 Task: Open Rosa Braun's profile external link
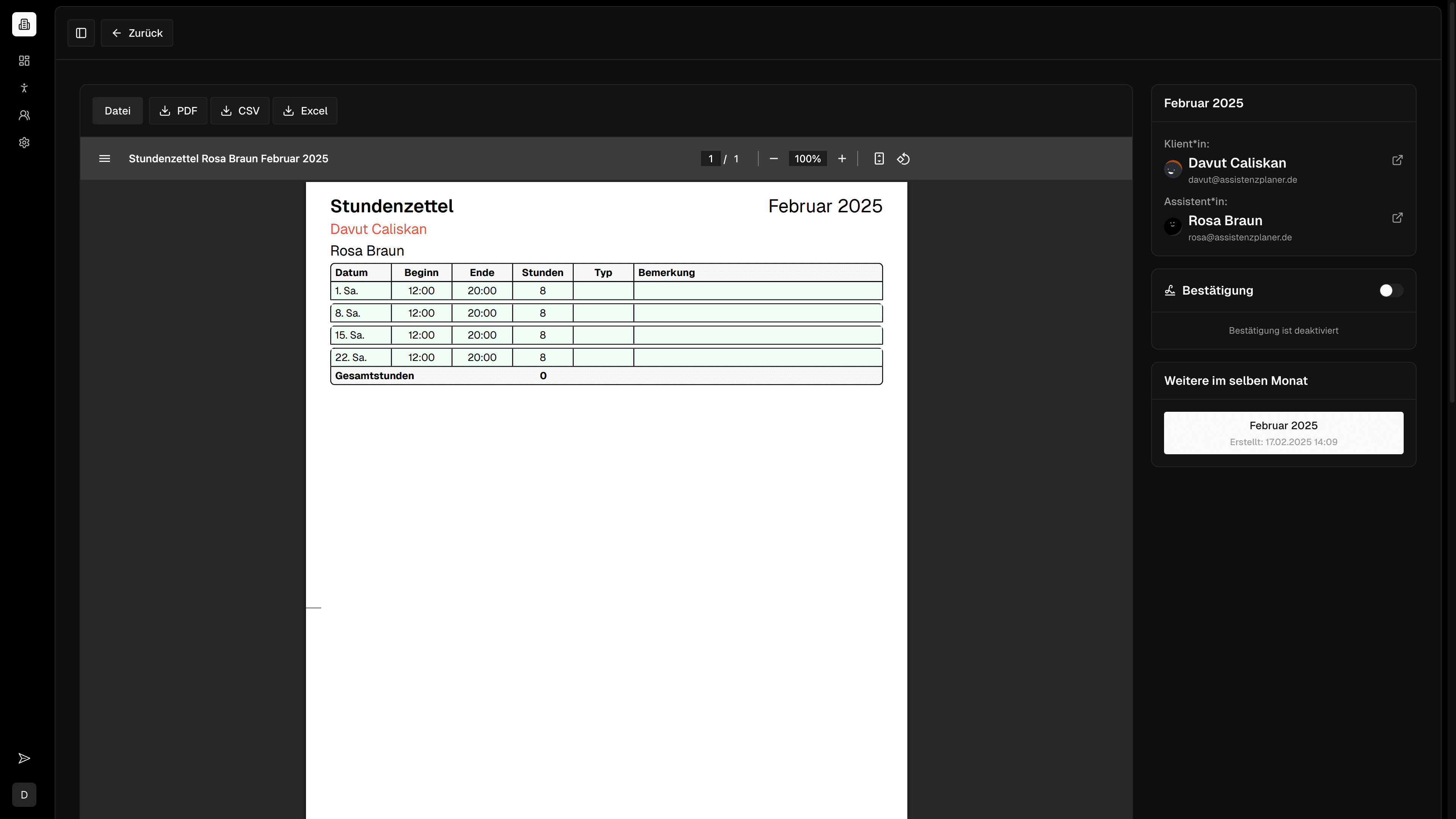click(x=1396, y=218)
